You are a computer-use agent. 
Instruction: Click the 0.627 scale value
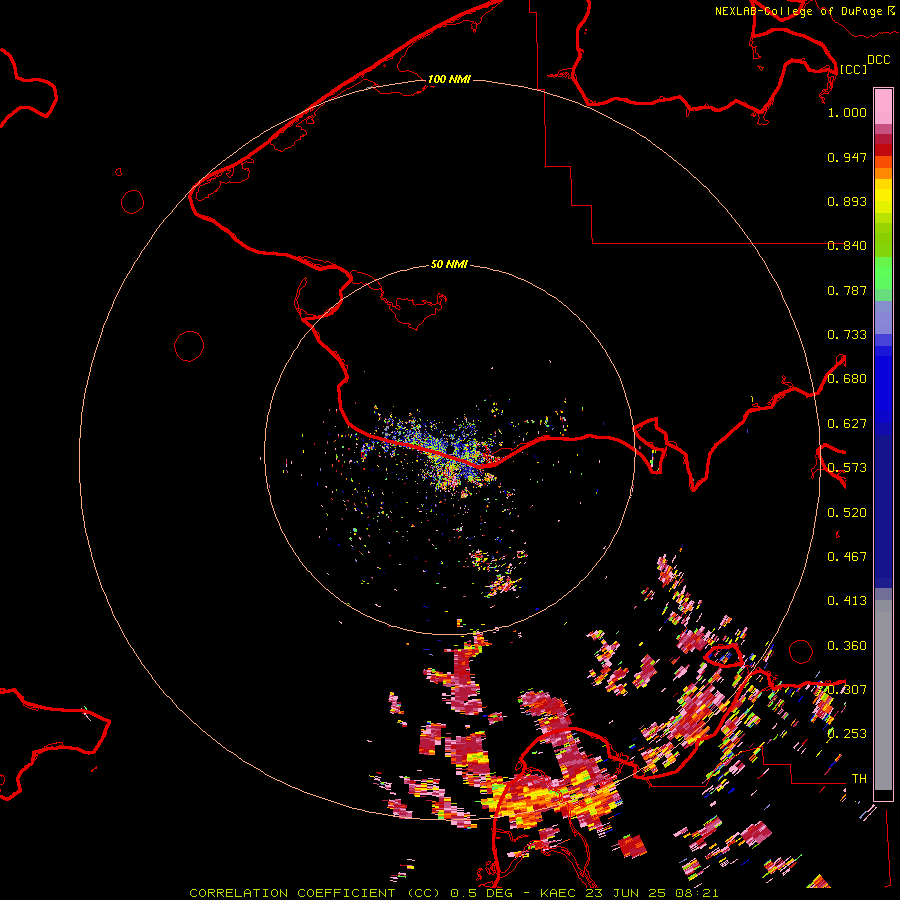(847, 424)
